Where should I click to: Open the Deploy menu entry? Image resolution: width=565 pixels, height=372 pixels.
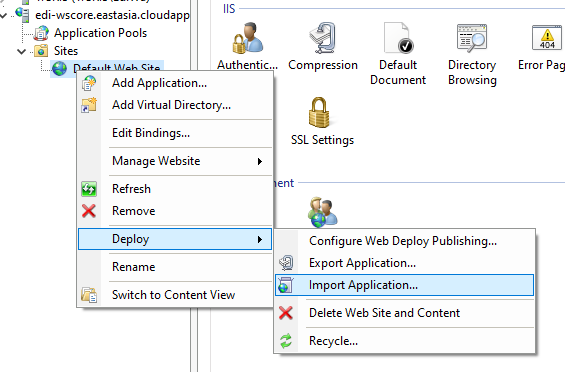(x=175, y=239)
